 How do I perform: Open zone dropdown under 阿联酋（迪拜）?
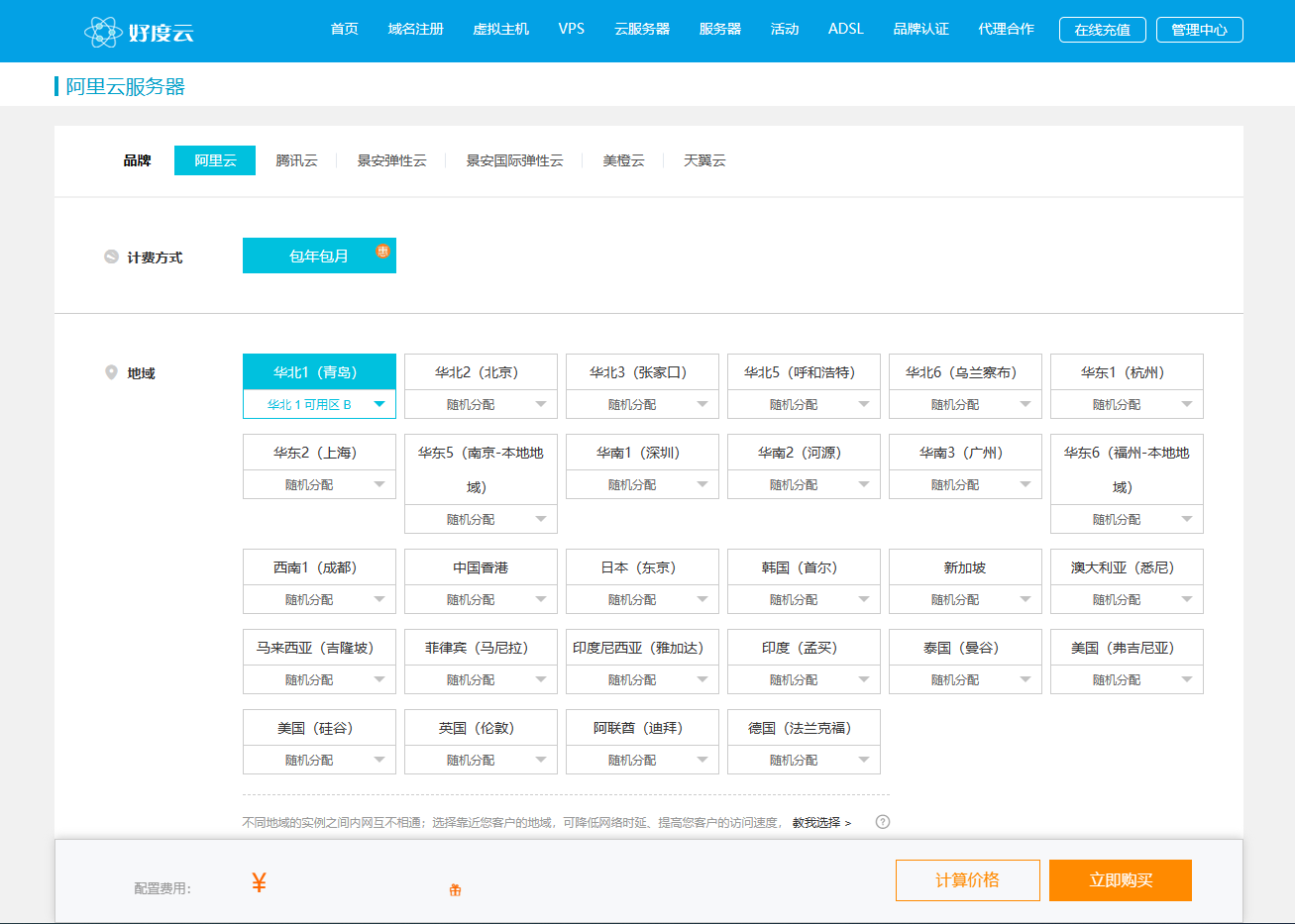642,760
